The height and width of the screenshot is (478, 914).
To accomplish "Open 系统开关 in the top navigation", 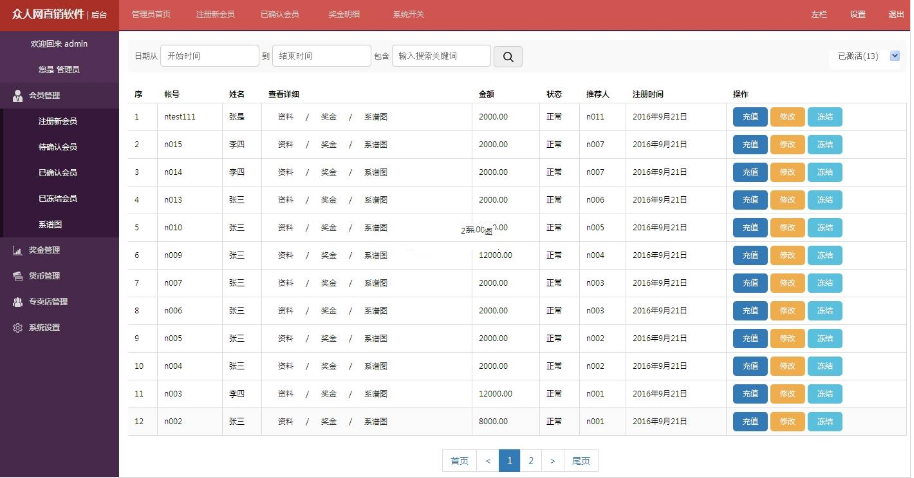I will click(408, 15).
